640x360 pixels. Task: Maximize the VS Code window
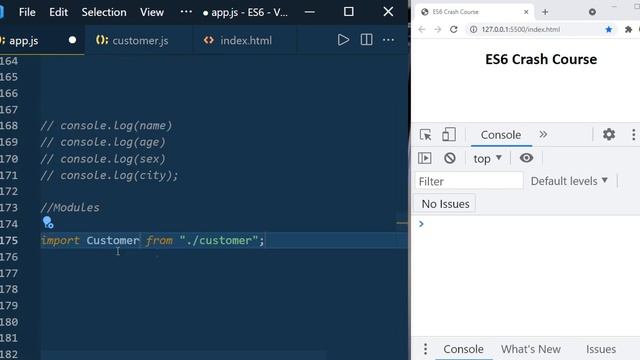tap(349, 12)
